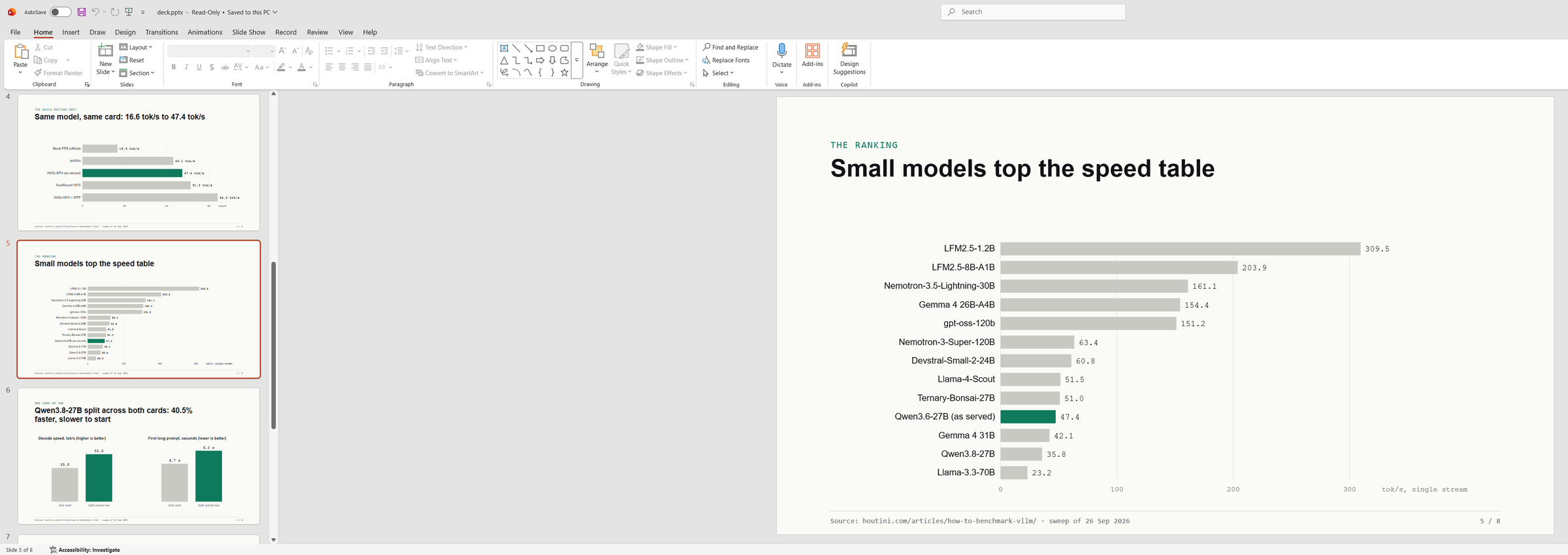Select the Oval shape tool
This screenshot has height=555, width=1568.
coord(553,48)
